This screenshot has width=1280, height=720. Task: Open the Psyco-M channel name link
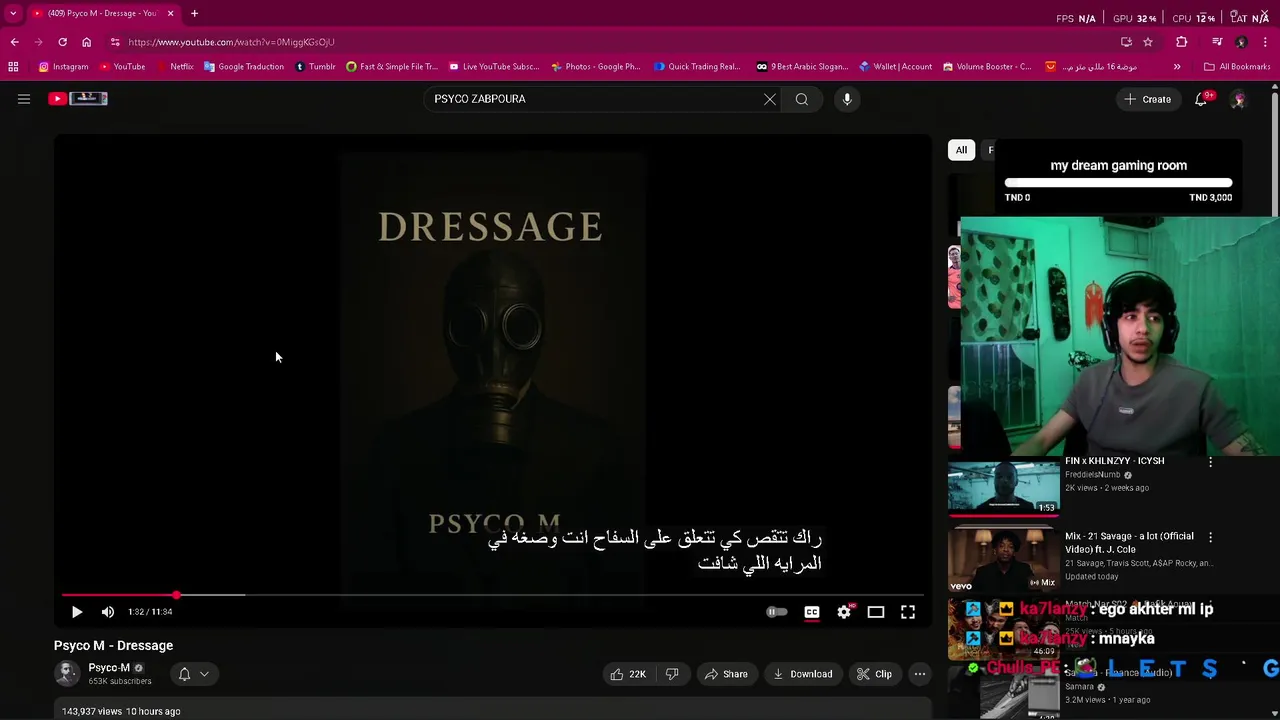(x=109, y=668)
